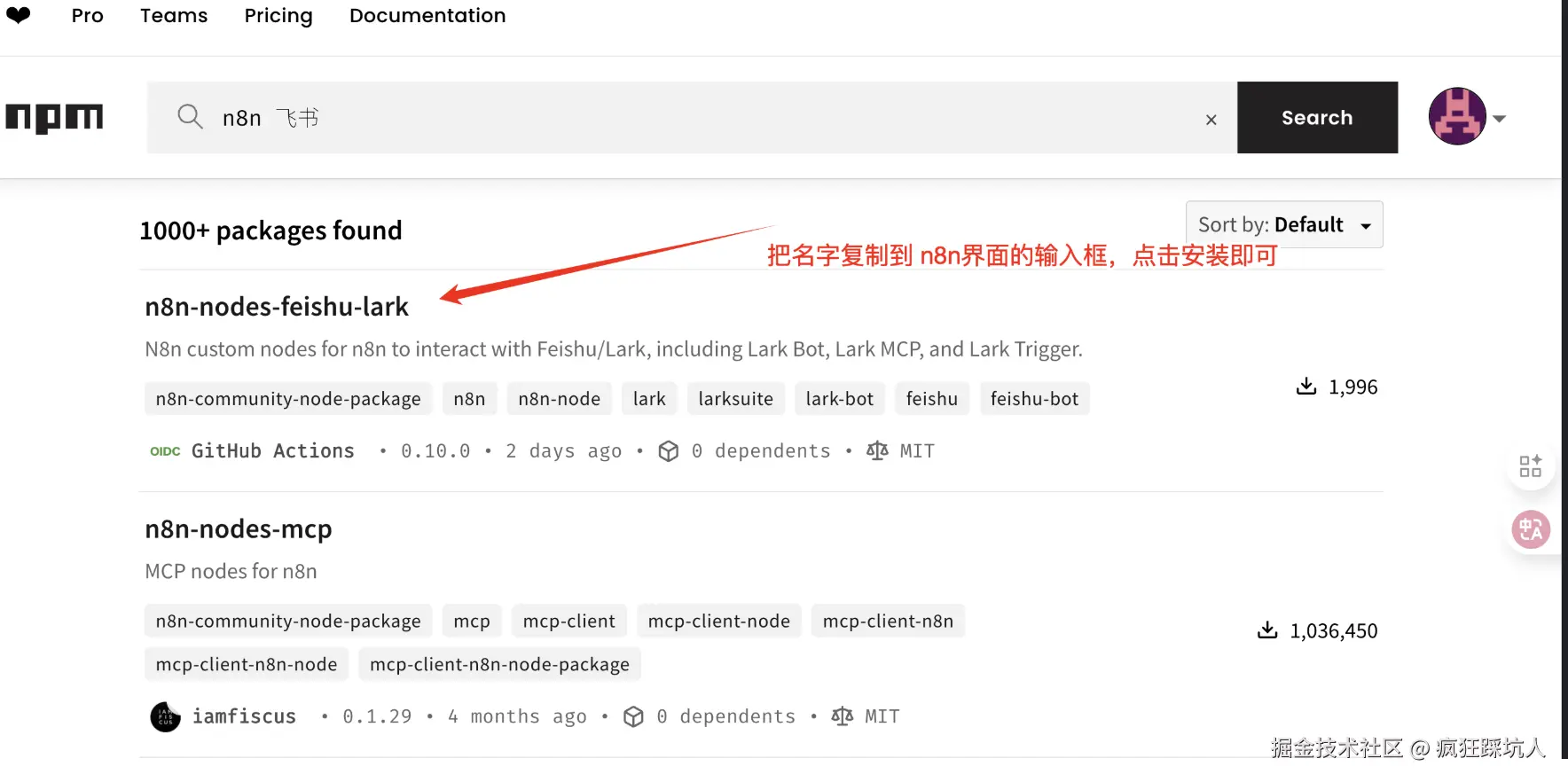Select the lark keyword tag
The image size is (1568, 782).
point(649,399)
